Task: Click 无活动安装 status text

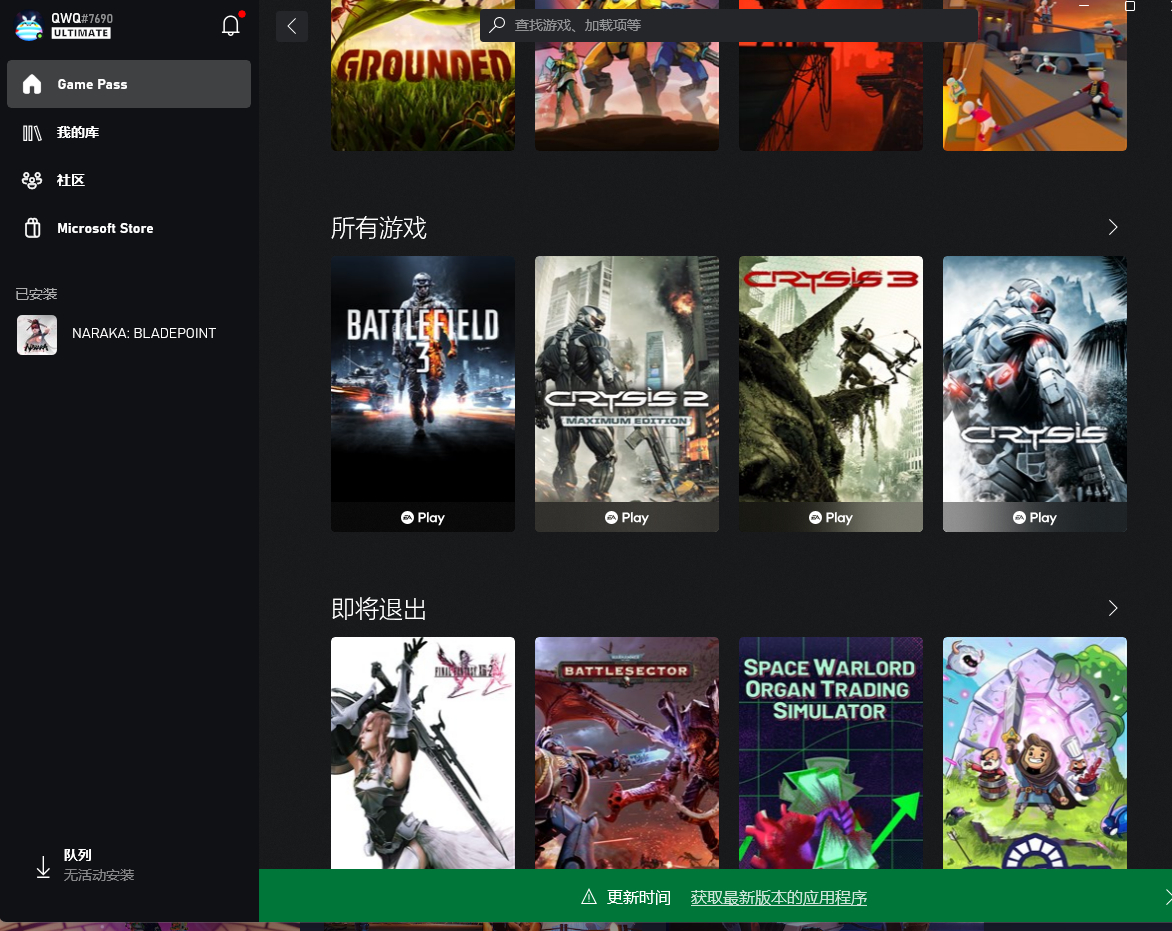Action: tap(99, 875)
